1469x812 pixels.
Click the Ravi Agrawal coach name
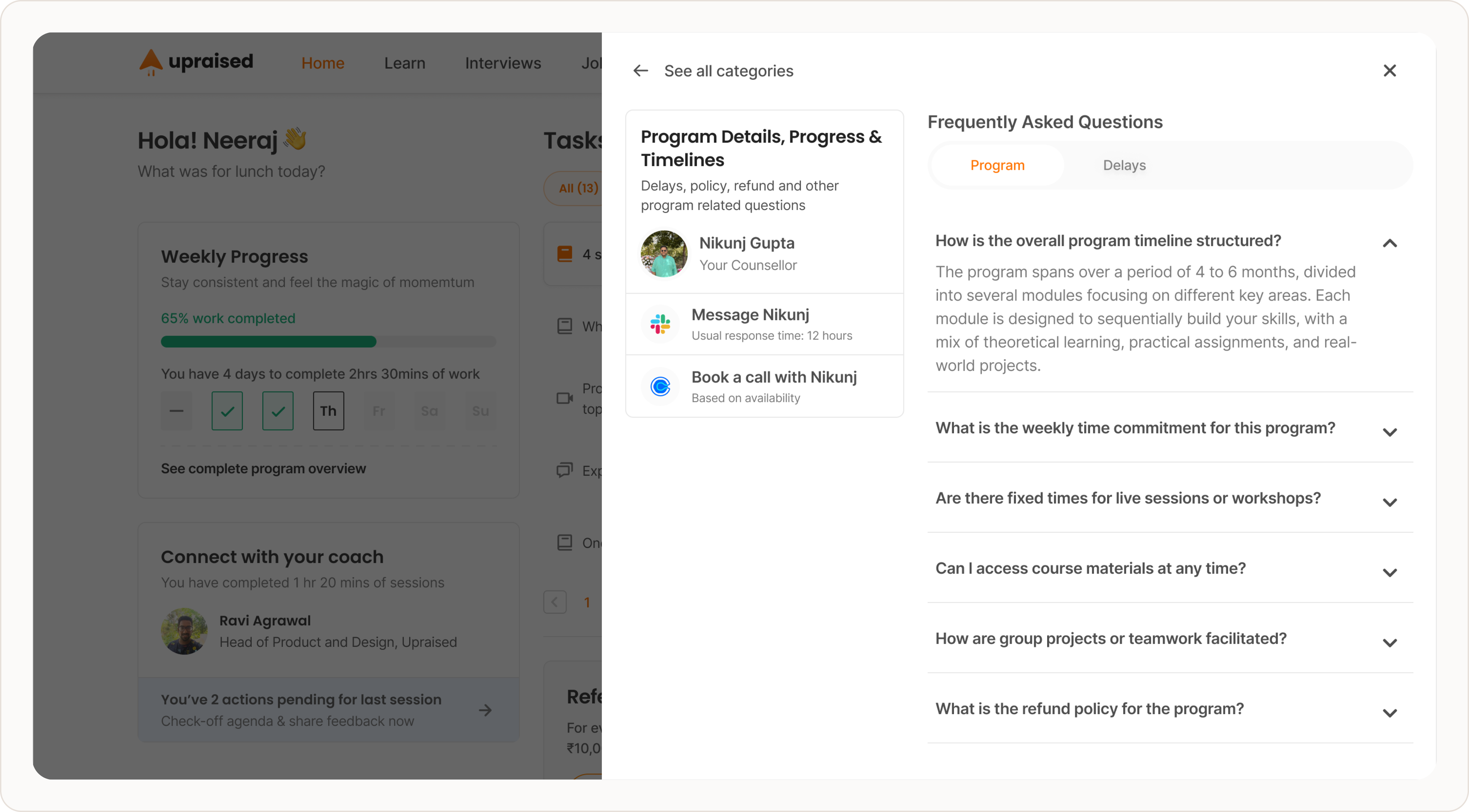click(x=265, y=620)
